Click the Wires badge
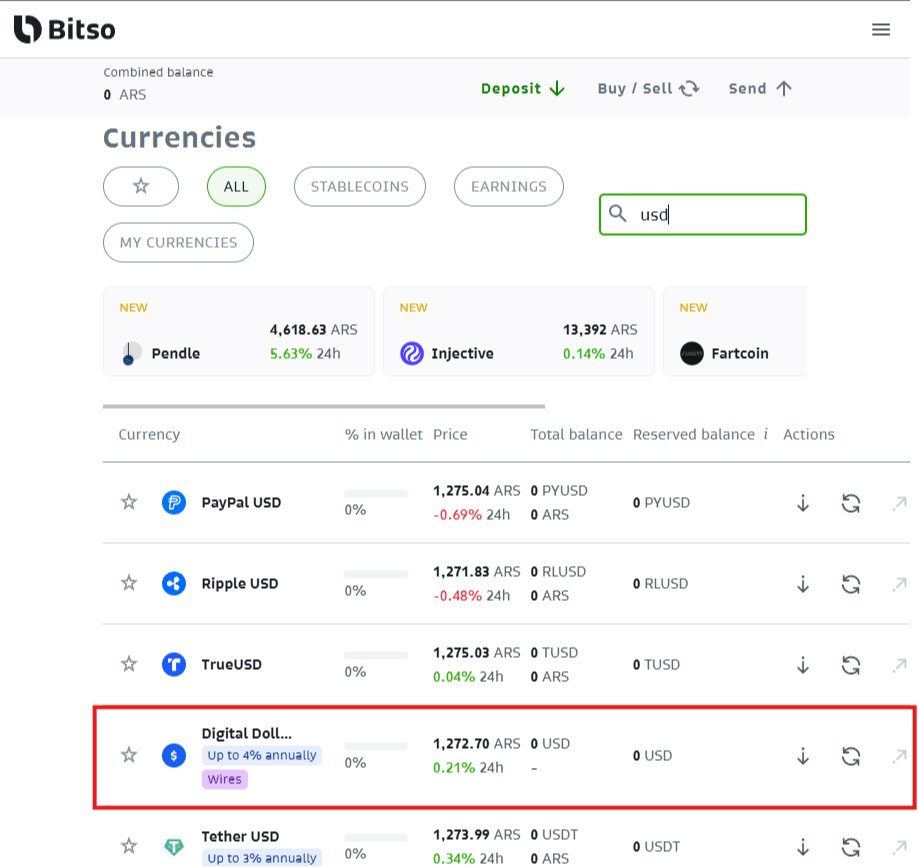This screenshot has height=867, width=918. pos(225,779)
